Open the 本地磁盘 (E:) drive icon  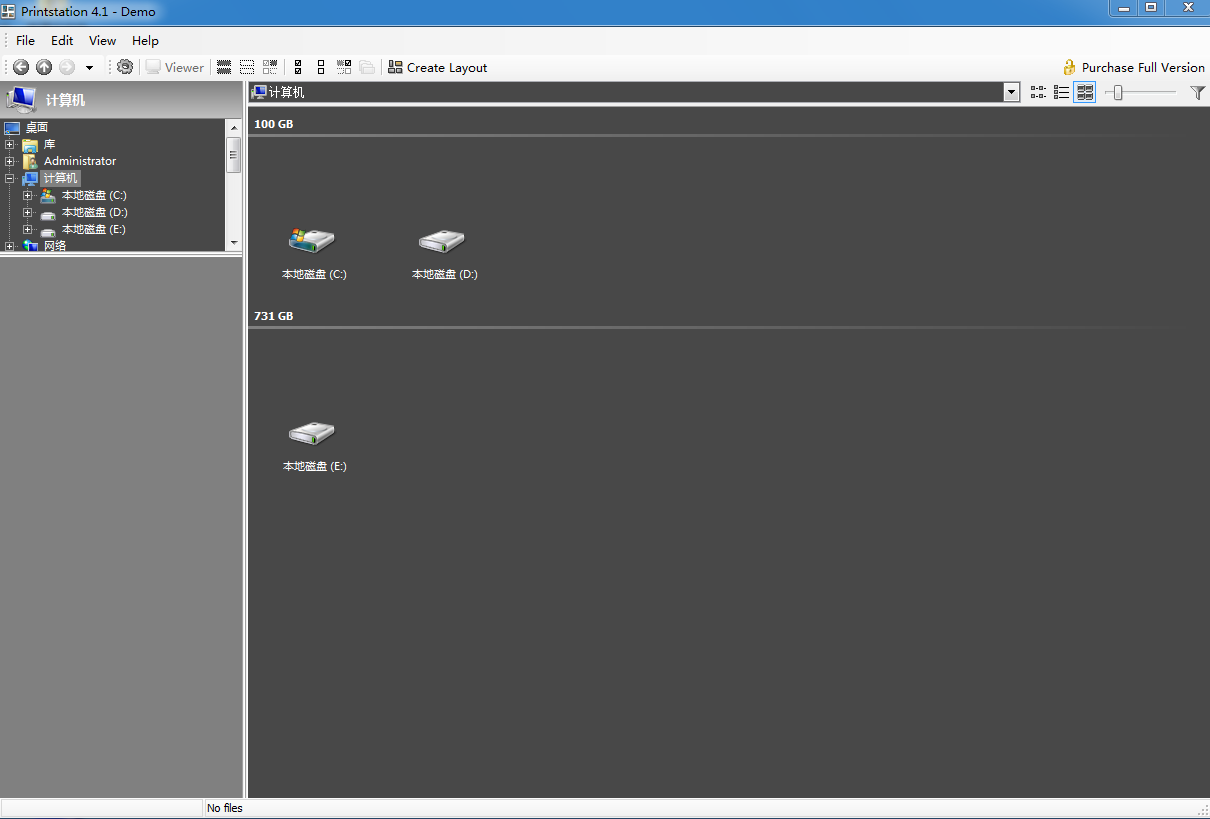(x=313, y=438)
